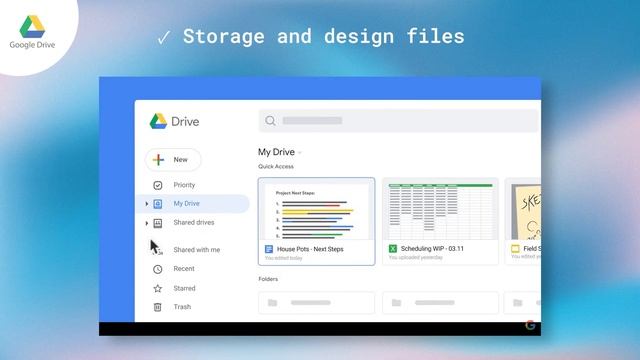Click the Shared drives icon
Viewport: 640px width, 360px height.
[x=158, y=223]
